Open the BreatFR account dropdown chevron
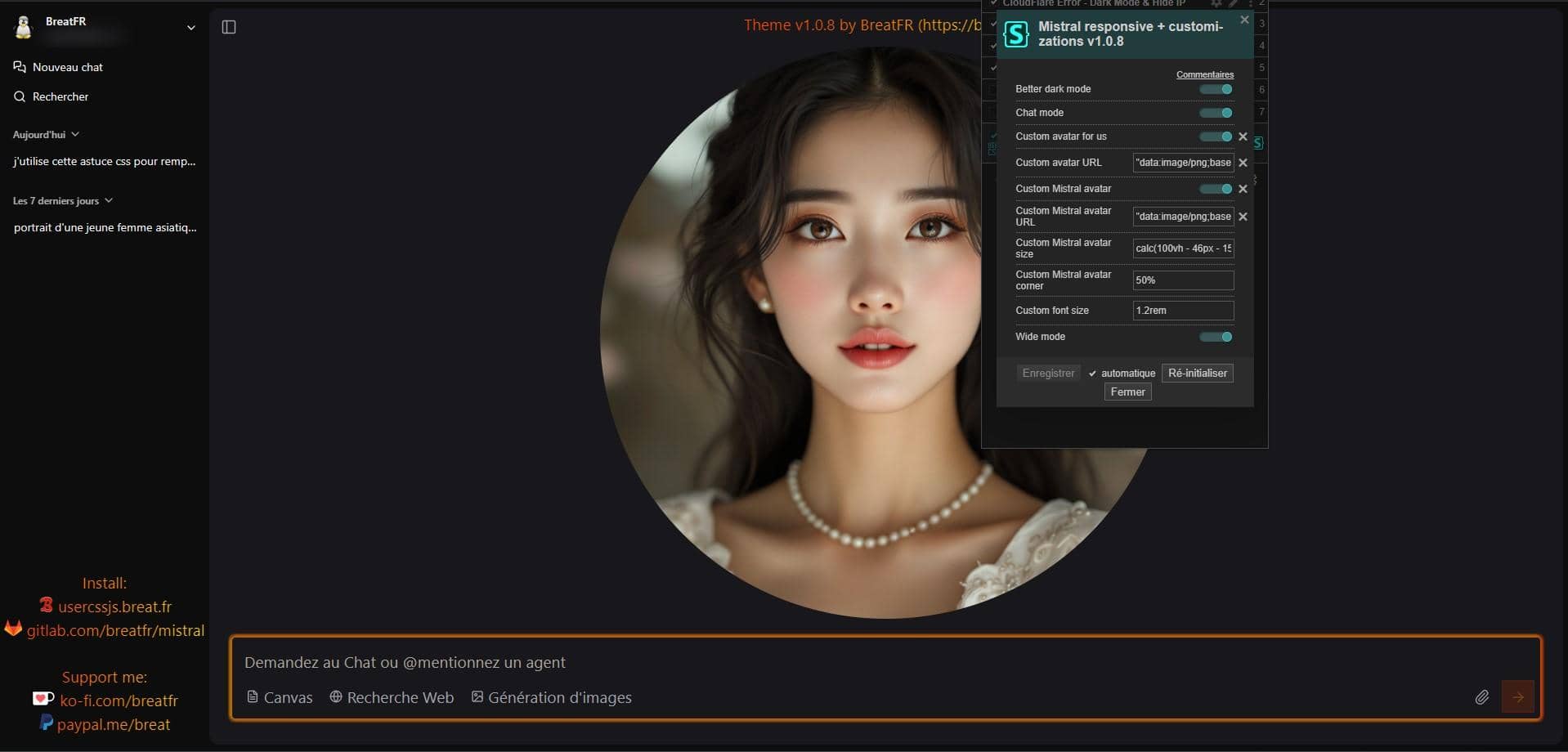The image size is (1568, 752). click(191, 28)
